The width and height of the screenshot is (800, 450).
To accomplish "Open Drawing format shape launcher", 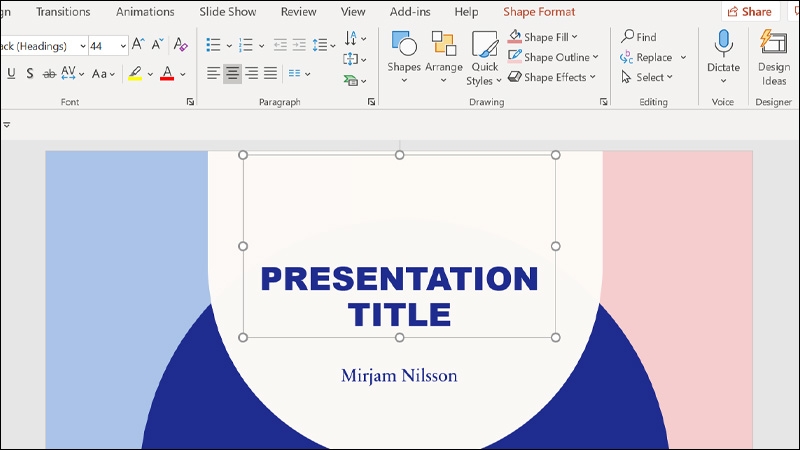I will (x=604, y=102).
